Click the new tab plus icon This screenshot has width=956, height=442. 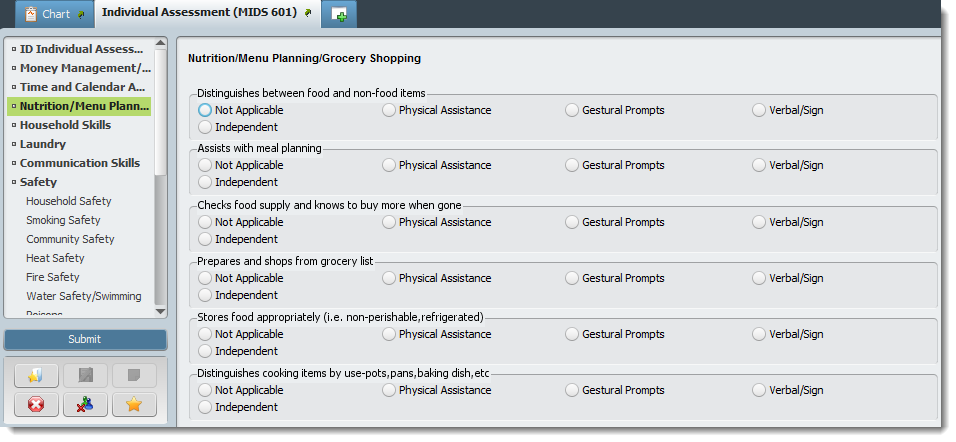(340, 15)
